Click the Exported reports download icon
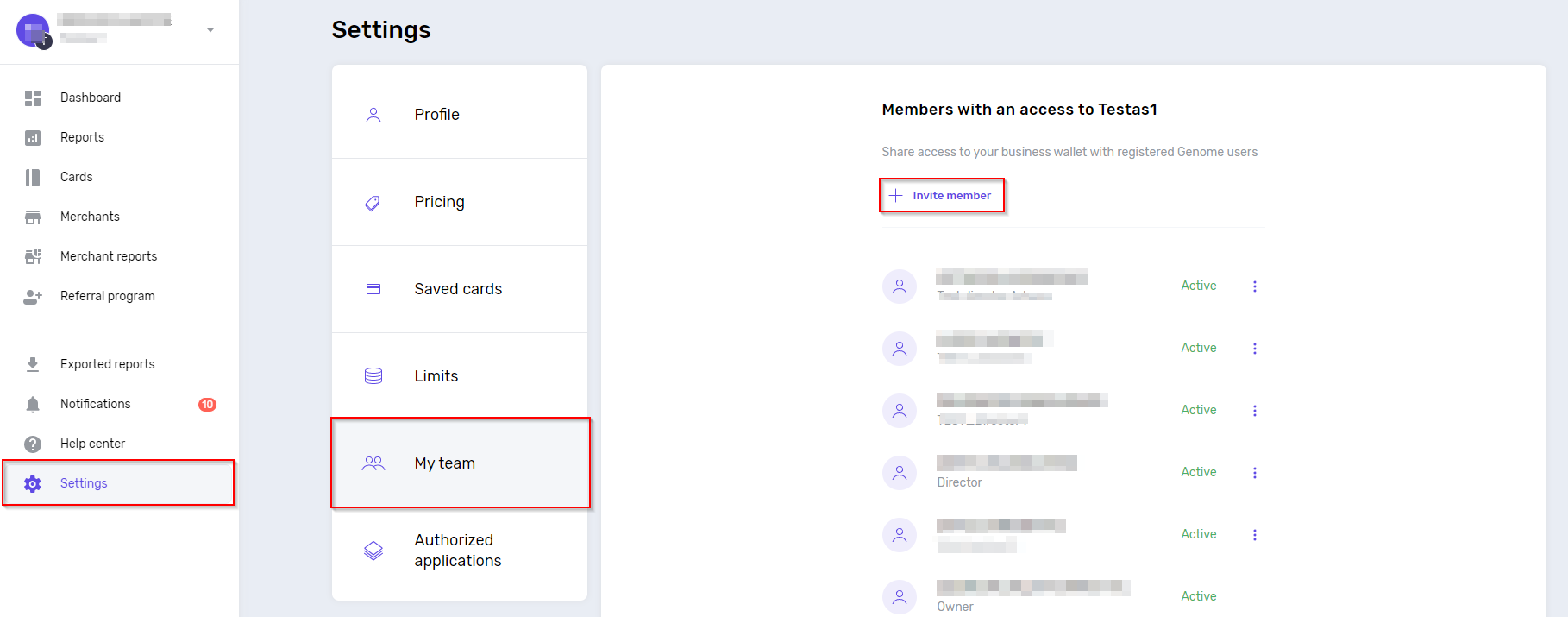 (x=33, y=364)
